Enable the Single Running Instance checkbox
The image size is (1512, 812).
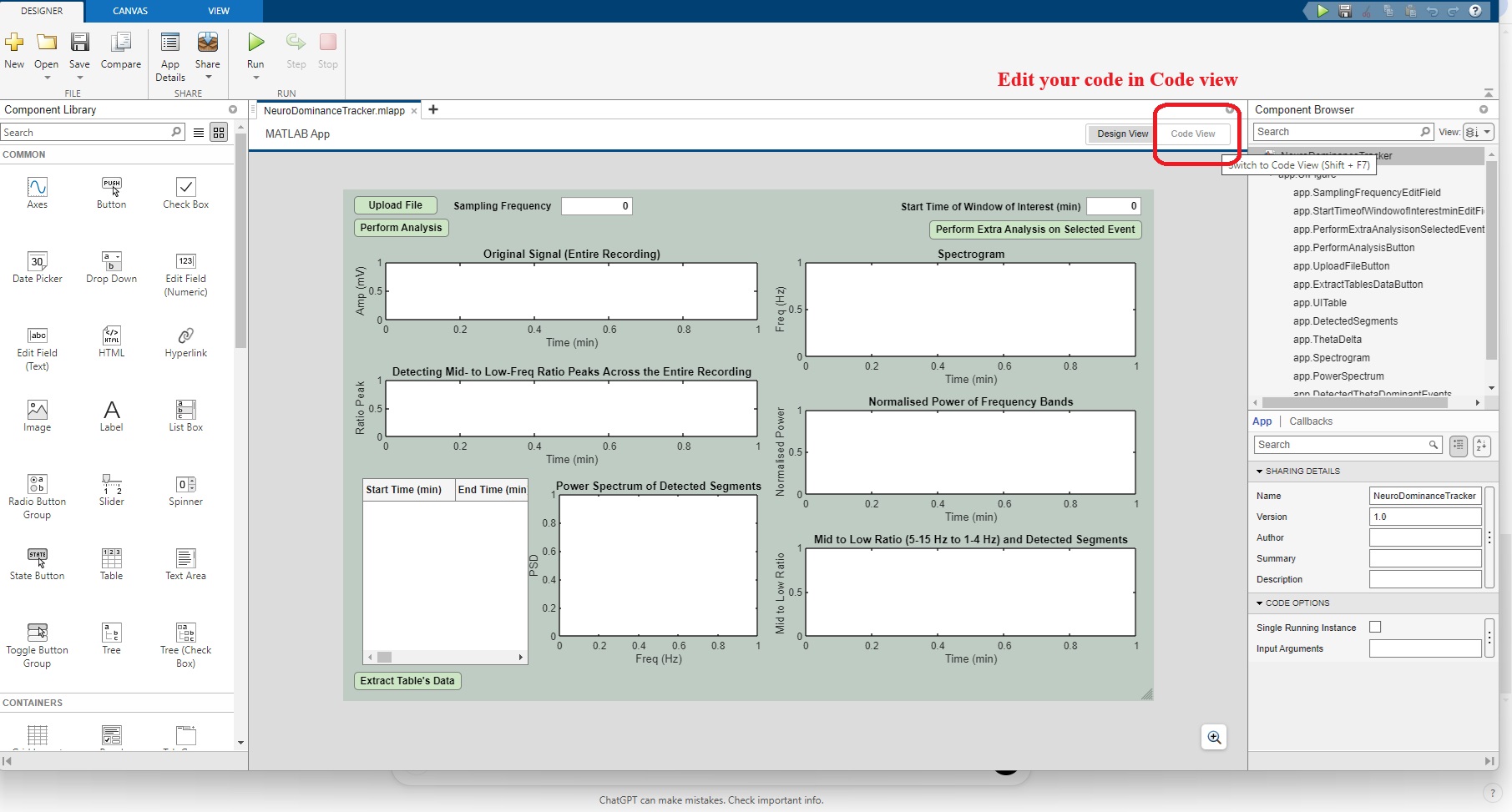pos(1376,626)
